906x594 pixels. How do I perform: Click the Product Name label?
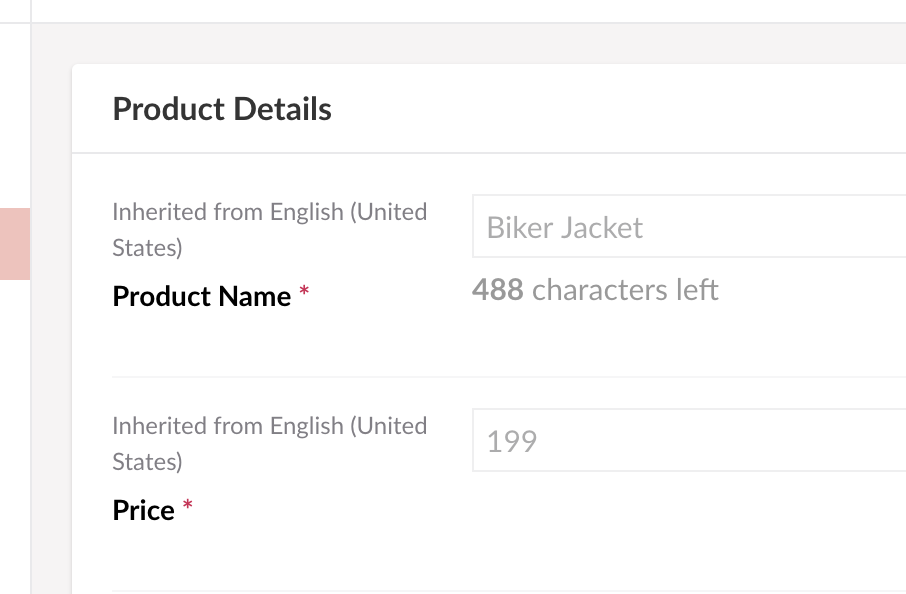point(201,296)
